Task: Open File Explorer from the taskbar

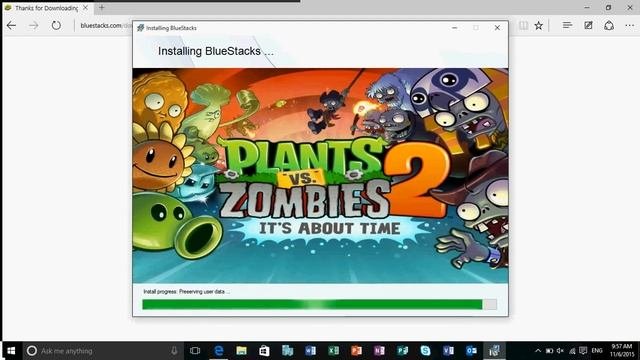Action: (x=242, y=351)
